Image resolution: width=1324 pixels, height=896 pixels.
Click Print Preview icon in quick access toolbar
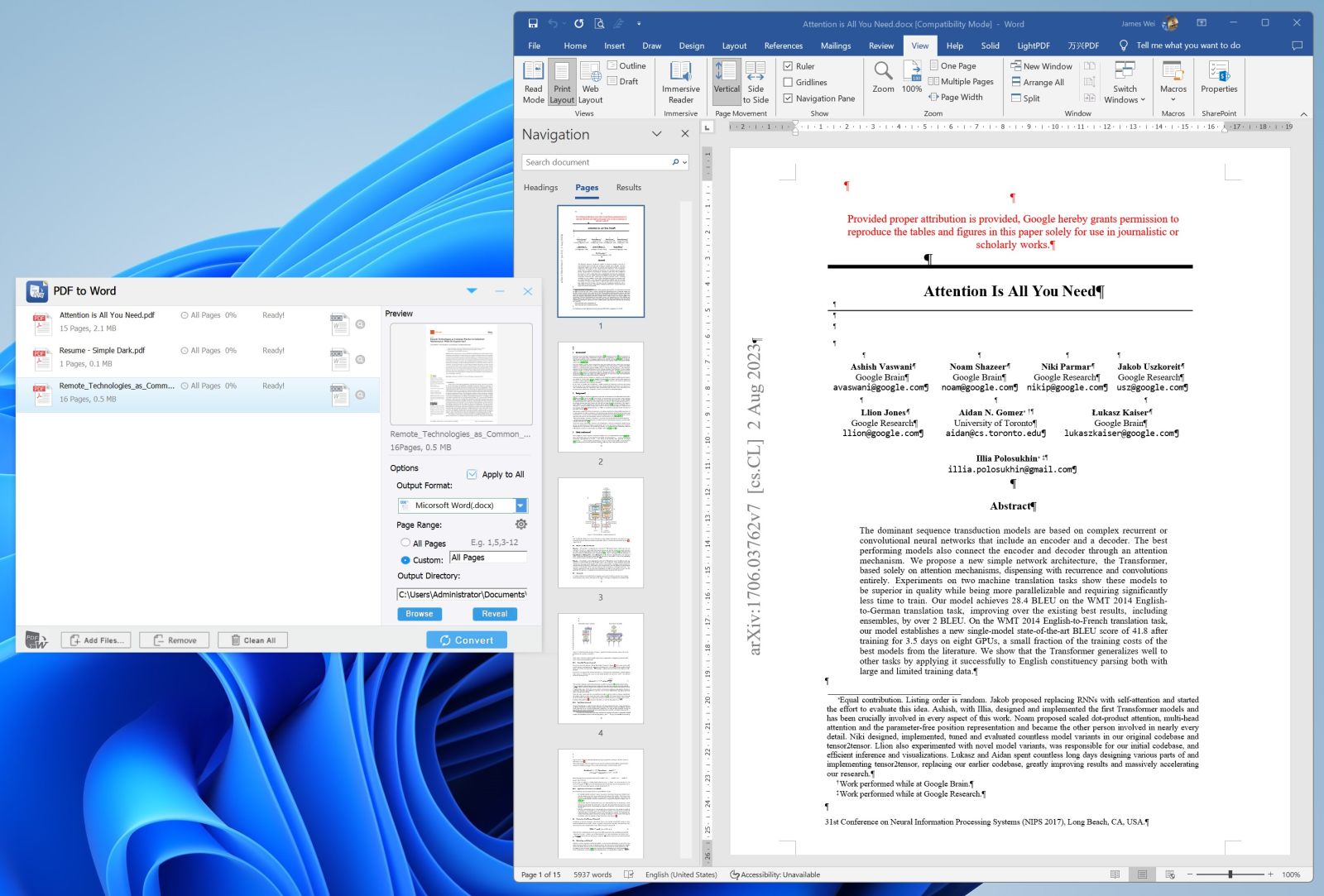(x=599, y=23)
